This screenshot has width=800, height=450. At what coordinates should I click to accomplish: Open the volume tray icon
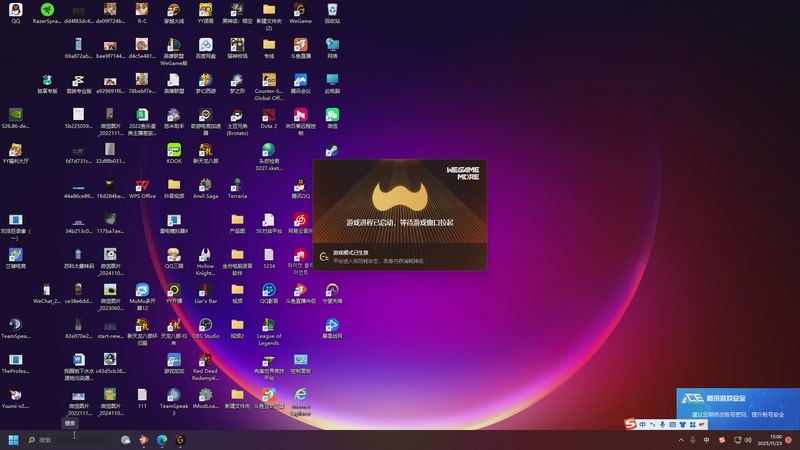click(748, 440)
